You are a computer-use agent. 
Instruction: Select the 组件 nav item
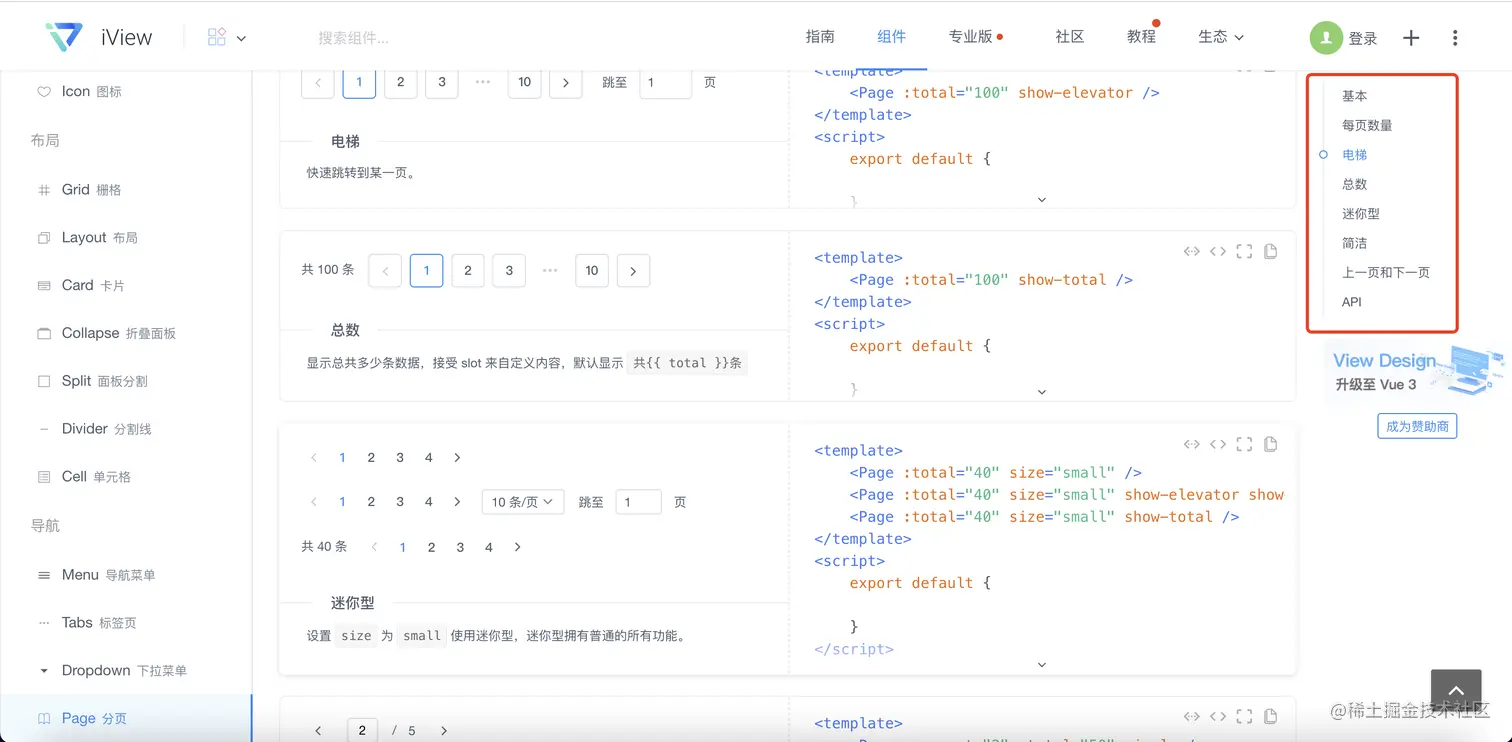(891, 36)
